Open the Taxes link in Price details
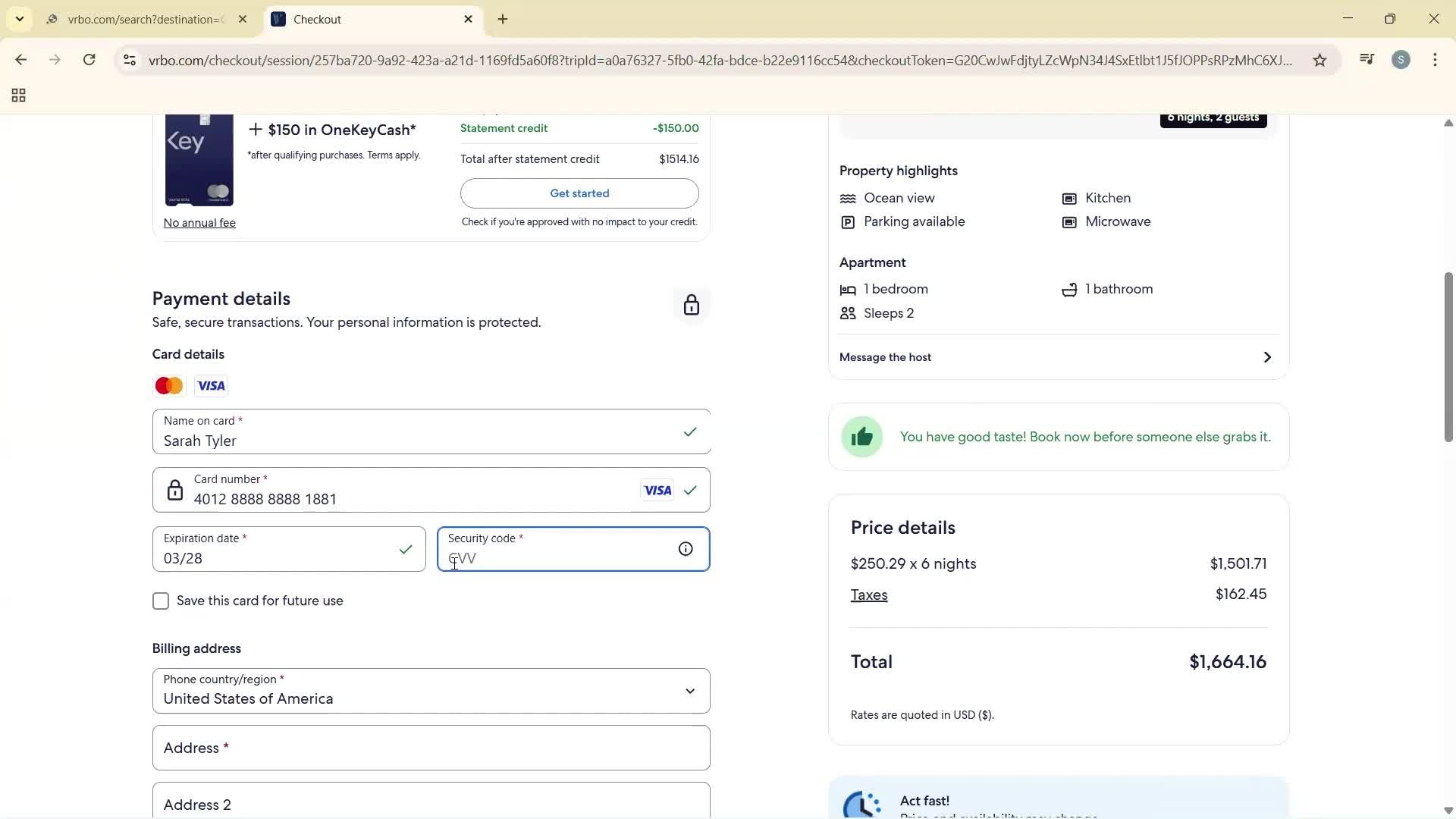 (x=868, y=595)
